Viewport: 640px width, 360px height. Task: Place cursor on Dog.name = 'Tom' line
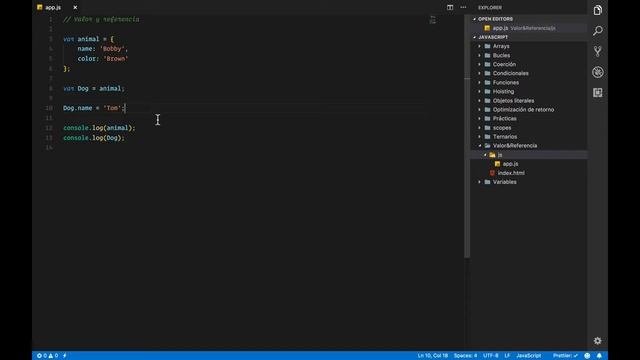click(x=94, y=108)
